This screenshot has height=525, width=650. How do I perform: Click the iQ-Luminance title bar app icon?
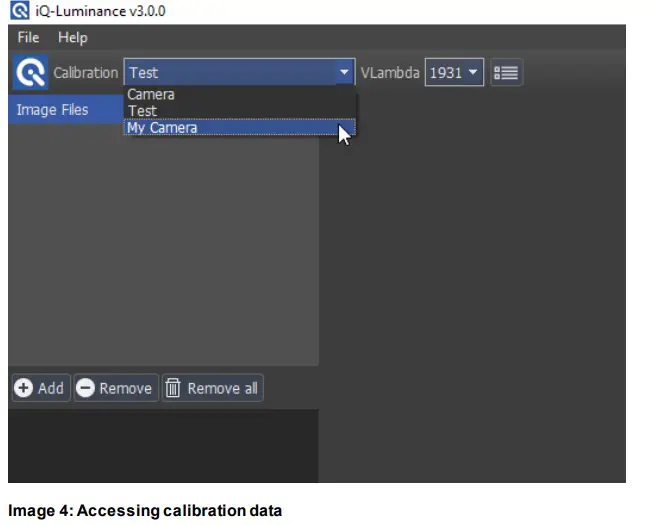point(19,10)
